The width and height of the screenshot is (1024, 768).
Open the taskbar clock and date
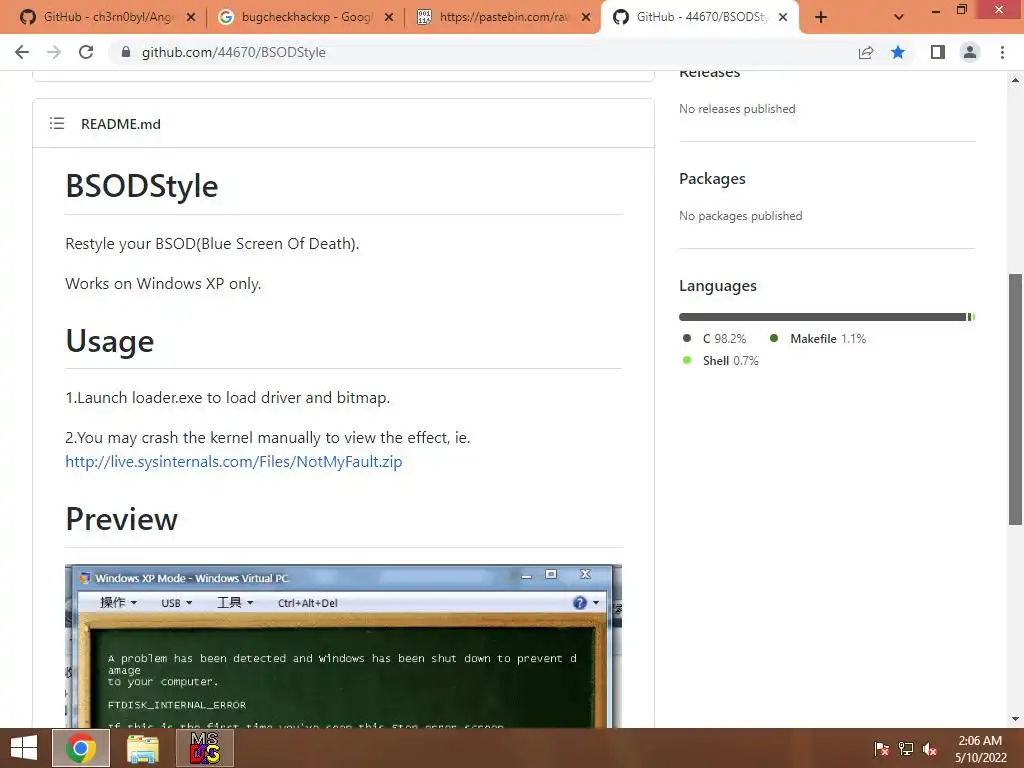coord(981,748)
